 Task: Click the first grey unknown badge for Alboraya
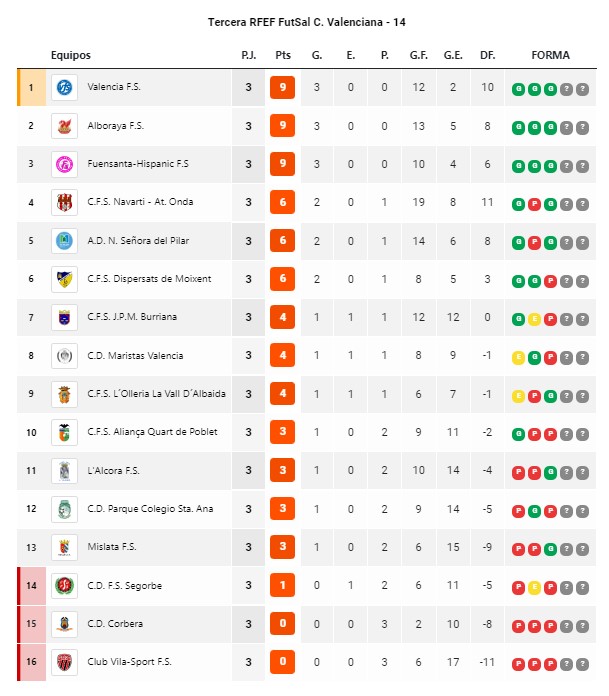(566, 128)
